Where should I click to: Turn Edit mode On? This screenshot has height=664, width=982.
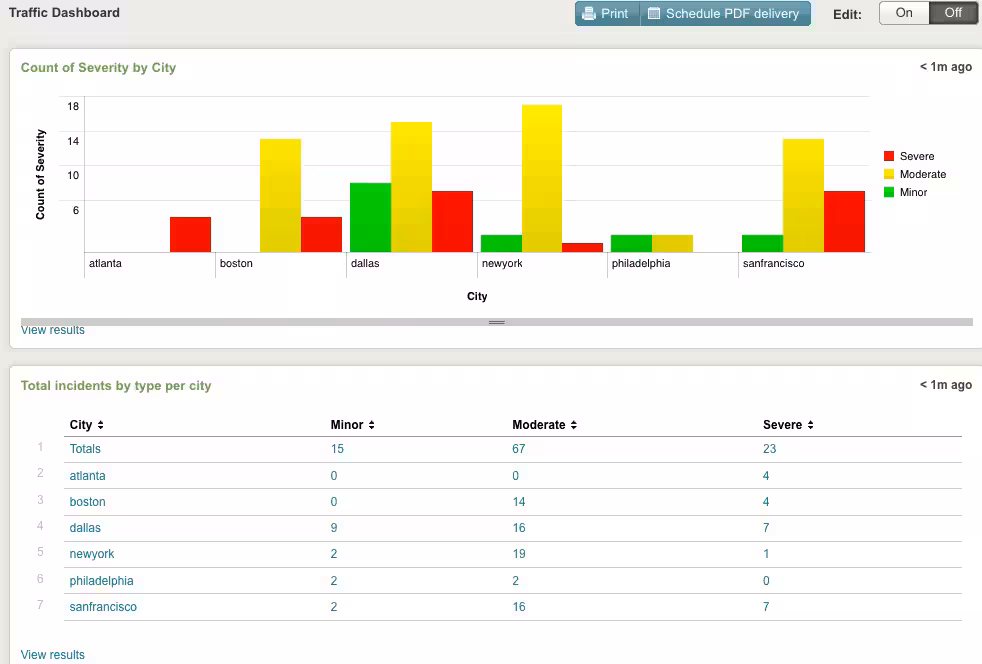[x=904, y=13]
